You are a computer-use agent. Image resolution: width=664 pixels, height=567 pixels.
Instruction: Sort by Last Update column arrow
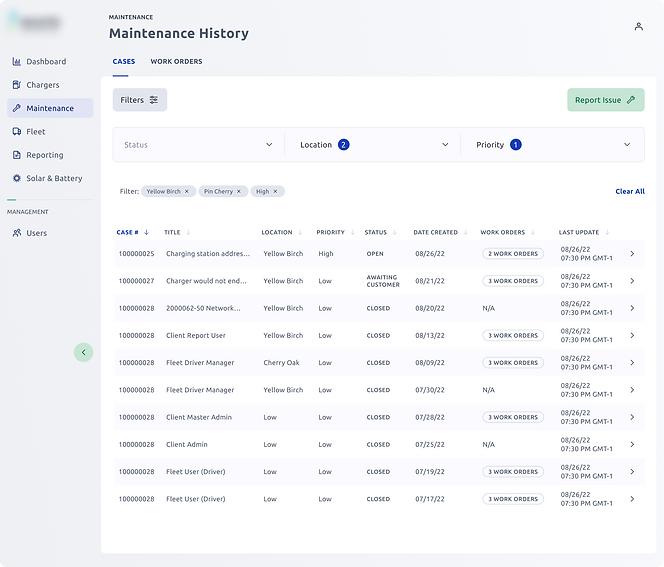607,232
